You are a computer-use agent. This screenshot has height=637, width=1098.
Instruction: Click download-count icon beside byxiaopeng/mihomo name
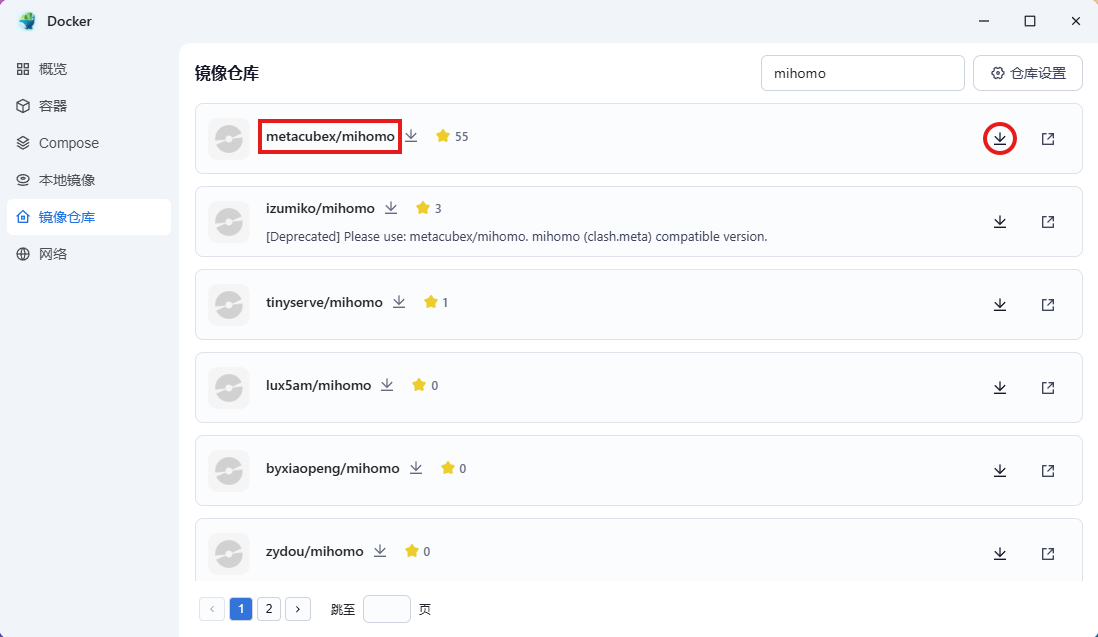pos(416,468)
